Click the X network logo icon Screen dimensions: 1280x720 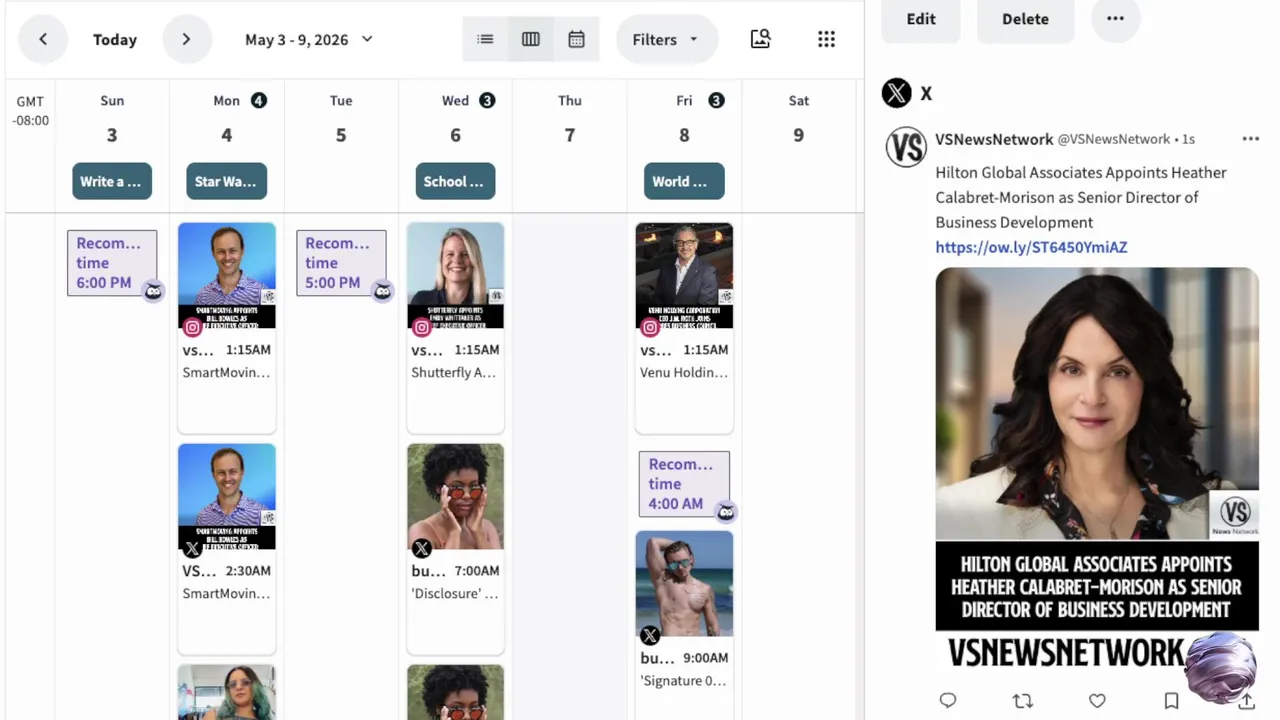[897, 93]
